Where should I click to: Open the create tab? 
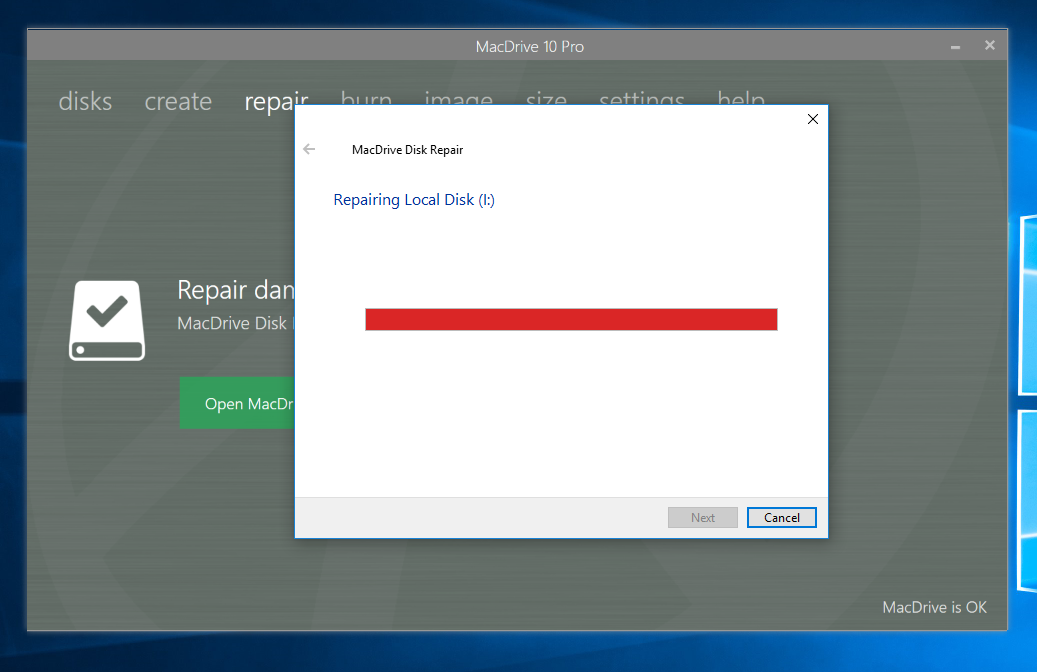point(178,101)
